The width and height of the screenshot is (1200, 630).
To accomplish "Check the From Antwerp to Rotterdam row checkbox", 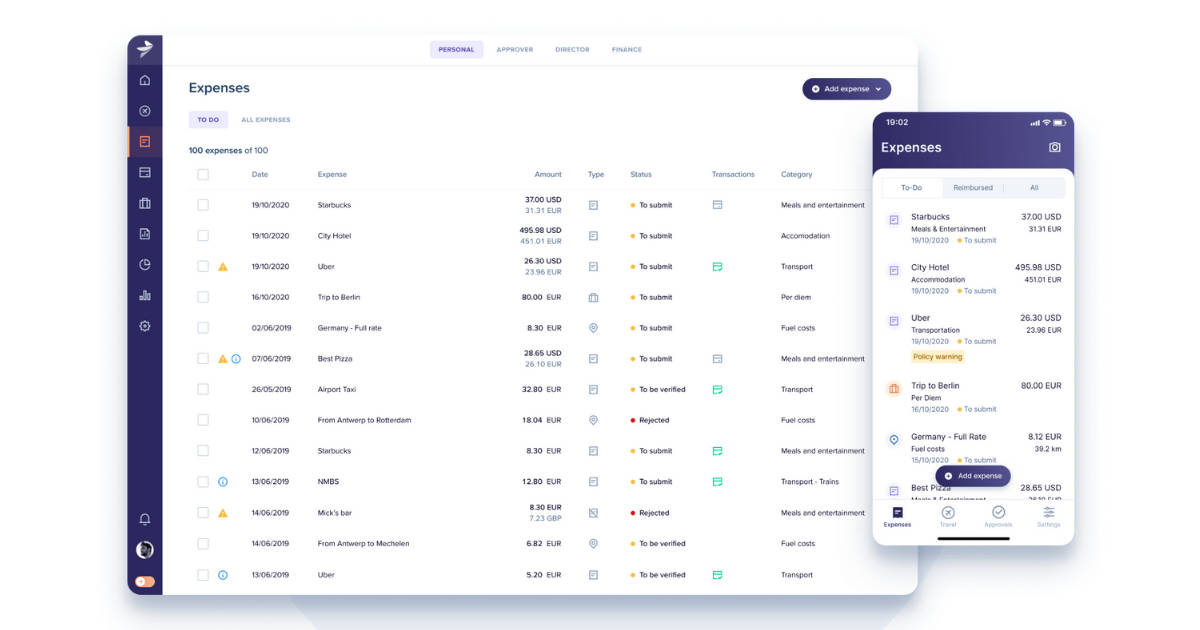I will click(x=203, y=420).
